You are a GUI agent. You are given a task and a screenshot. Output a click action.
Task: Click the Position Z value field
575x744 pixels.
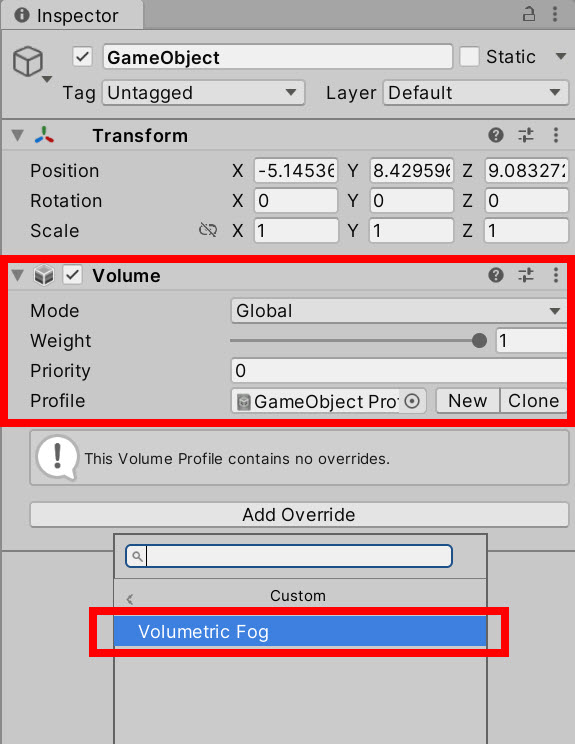526,170
